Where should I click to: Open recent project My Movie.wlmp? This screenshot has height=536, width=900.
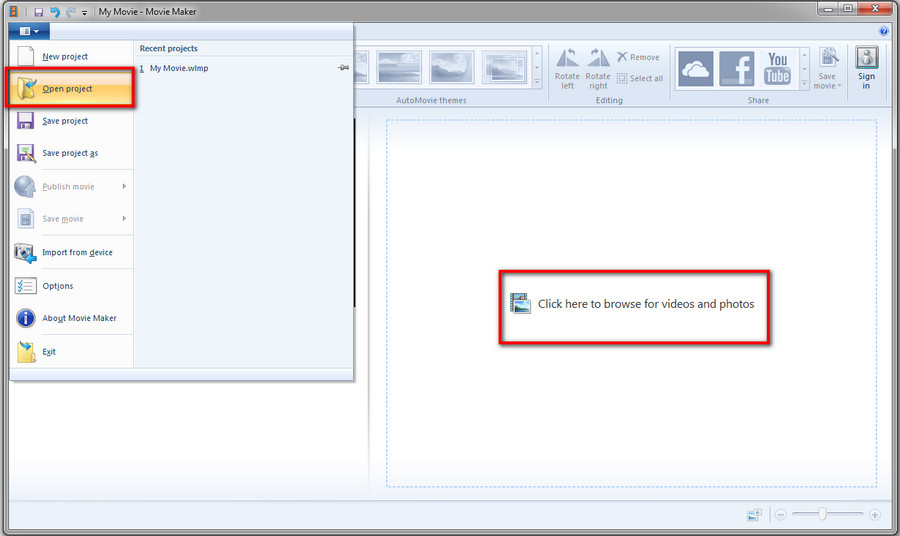tap(243, 68)
